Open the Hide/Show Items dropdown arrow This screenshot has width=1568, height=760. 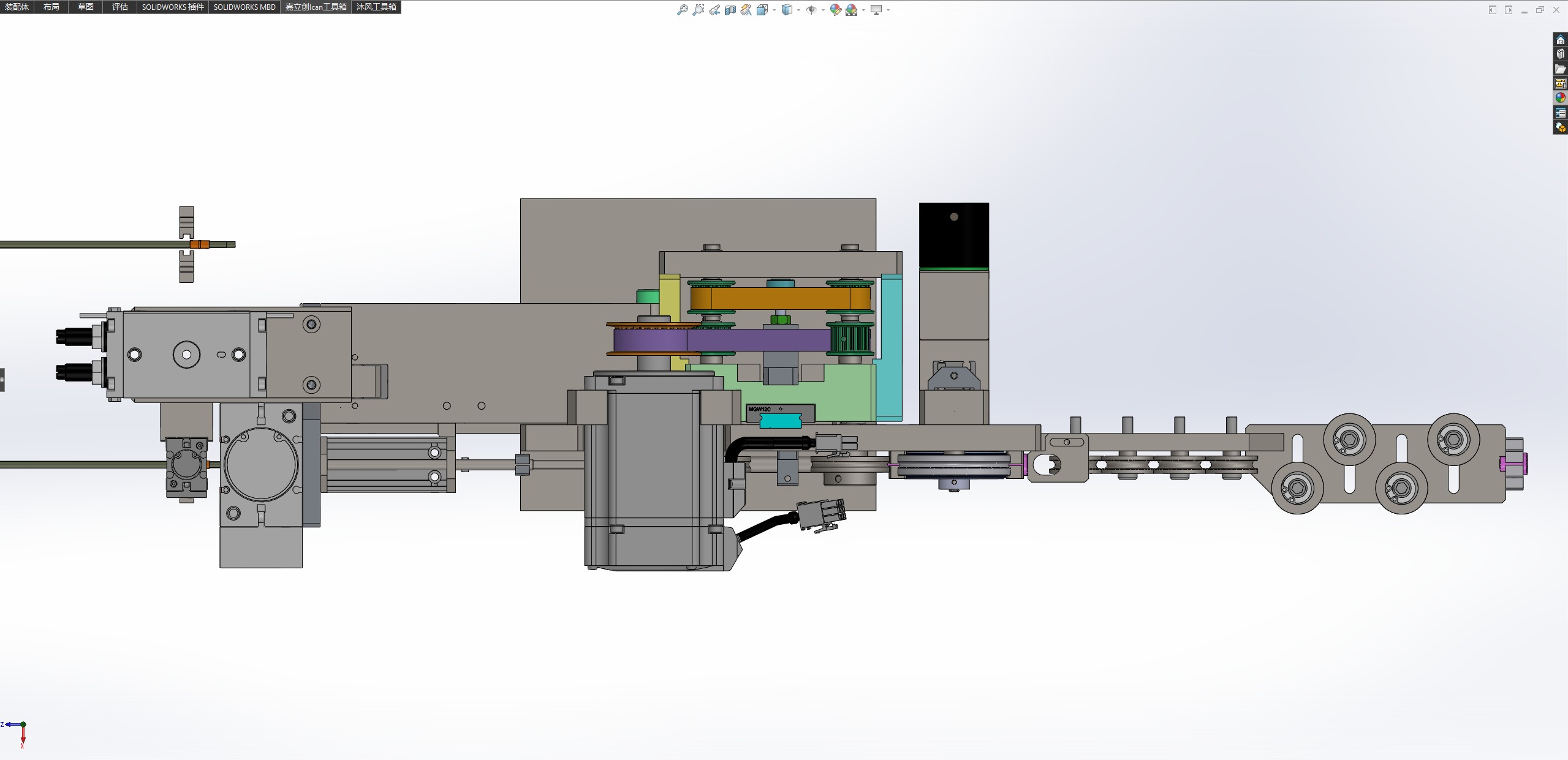(822, 10)
